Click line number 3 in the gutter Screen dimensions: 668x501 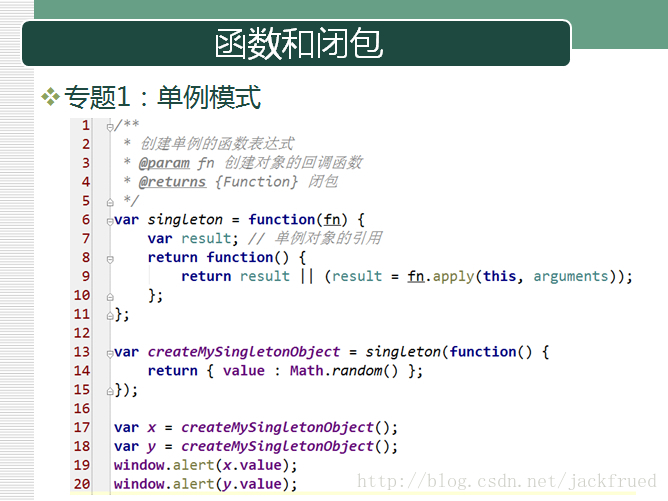[x=86, y=163]
